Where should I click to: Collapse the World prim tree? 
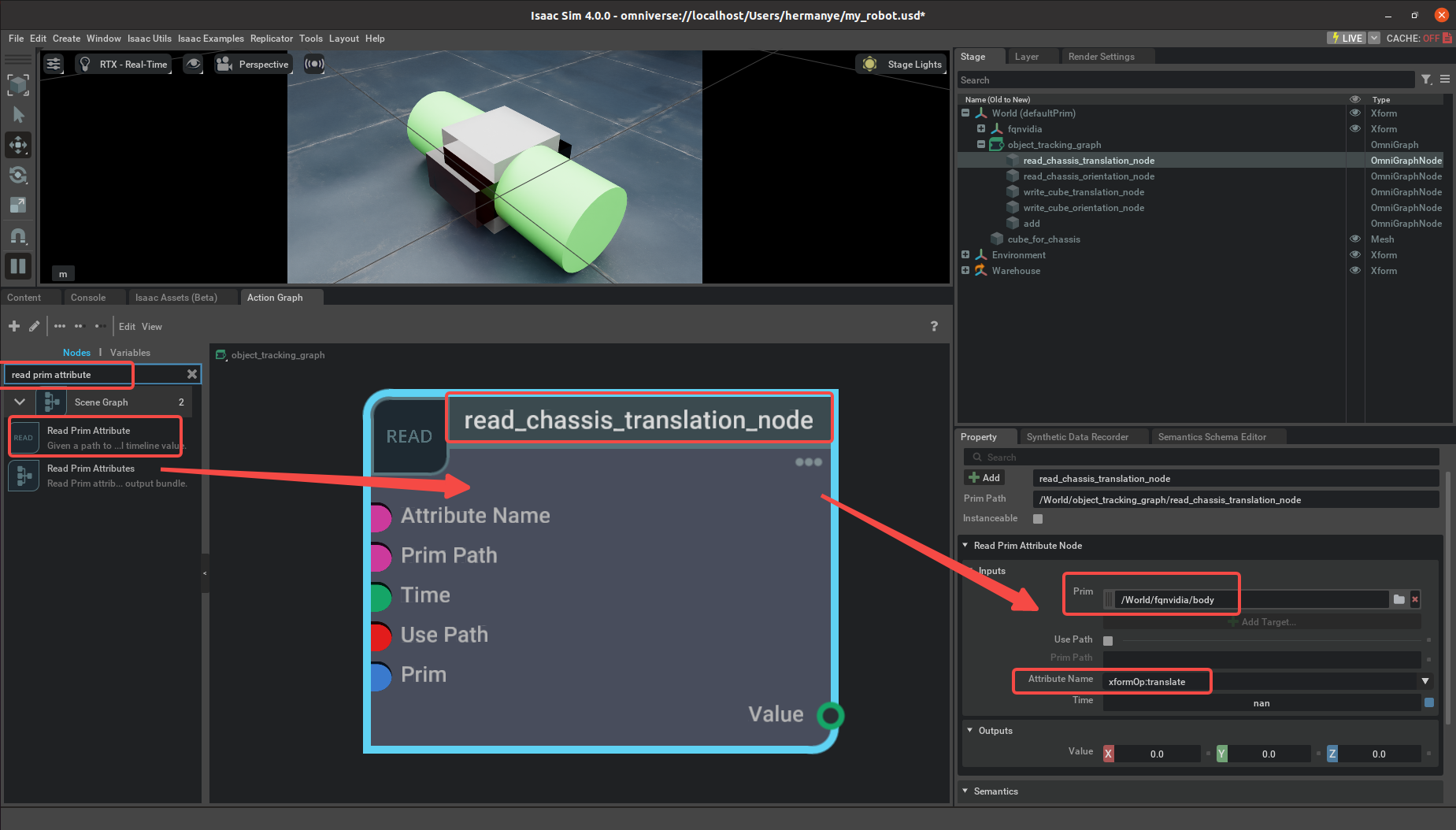click(965, 113)
